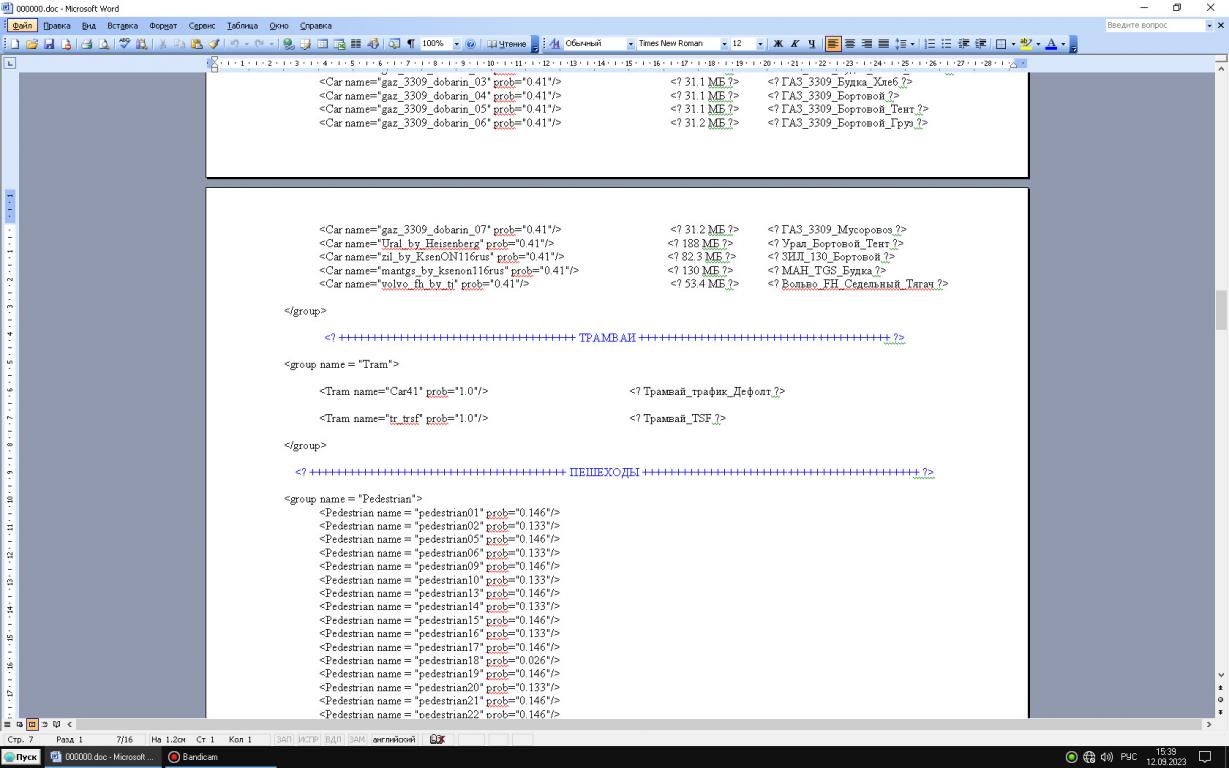Toggle bold formatting (Ж)
The height and width of the screenshot is (768, 1229).
[778, 44]
